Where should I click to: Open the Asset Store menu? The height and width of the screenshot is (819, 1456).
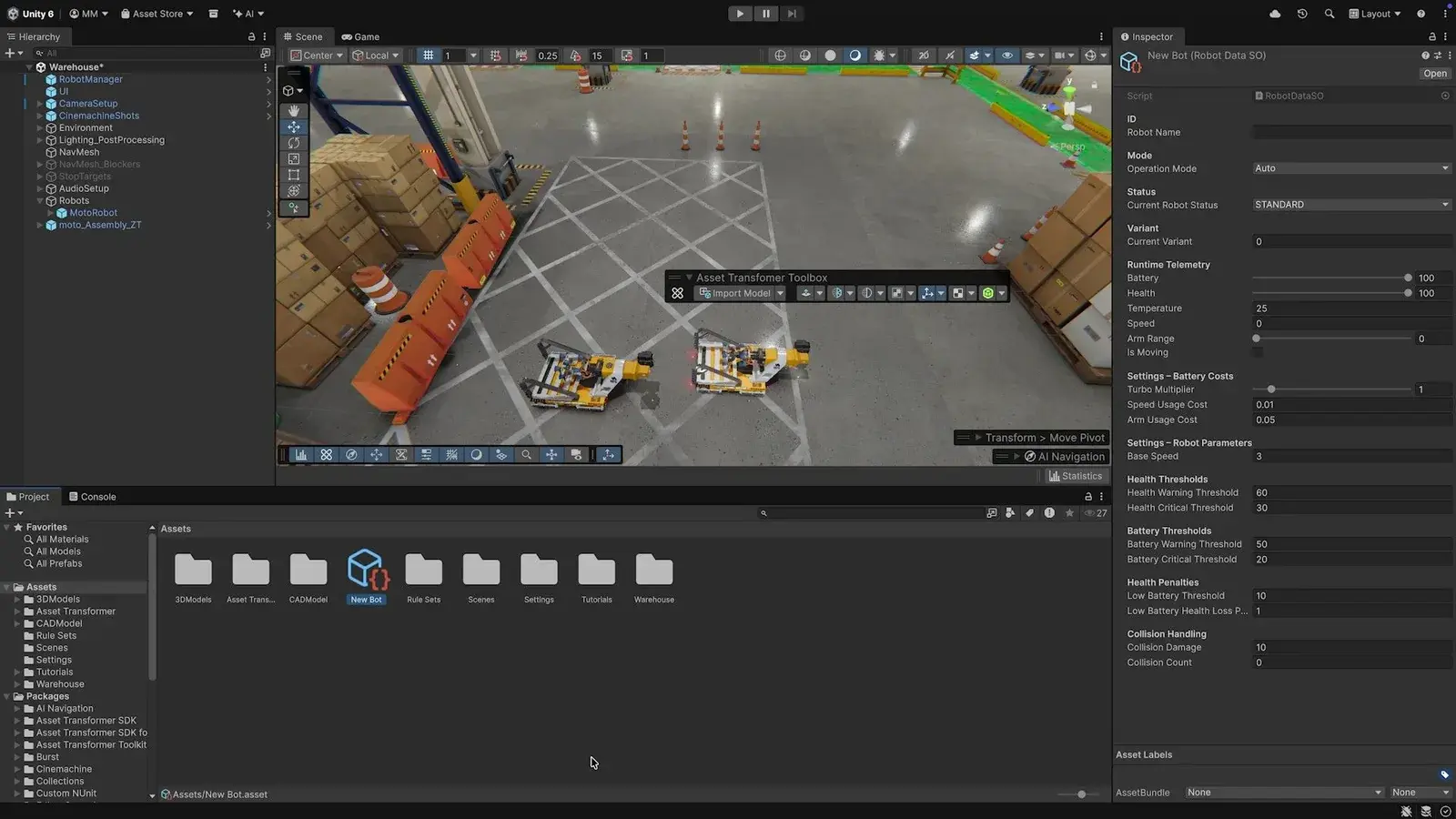click(x=157, y=14)
